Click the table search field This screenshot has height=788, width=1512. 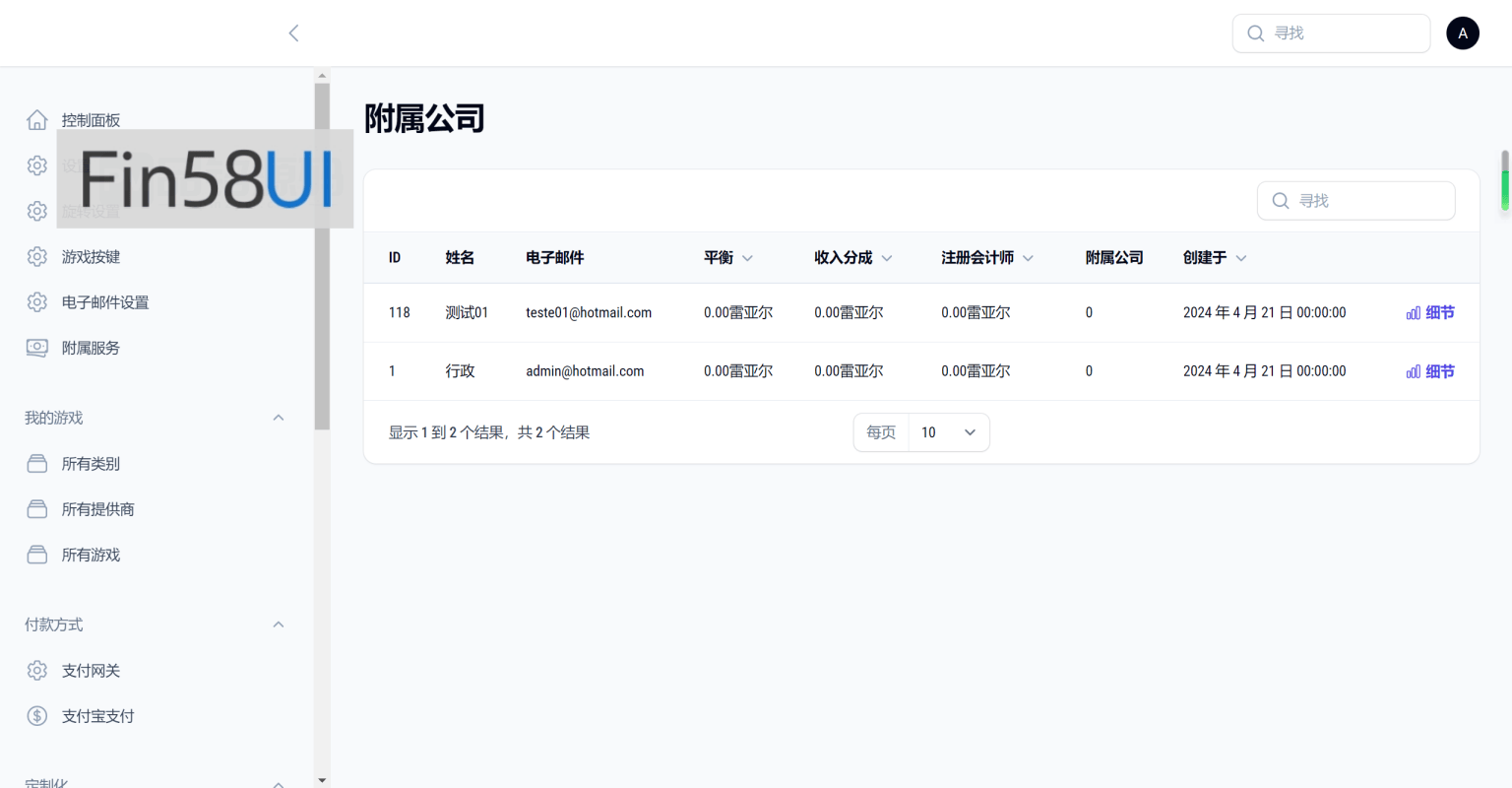click(x=1355, y=201)
